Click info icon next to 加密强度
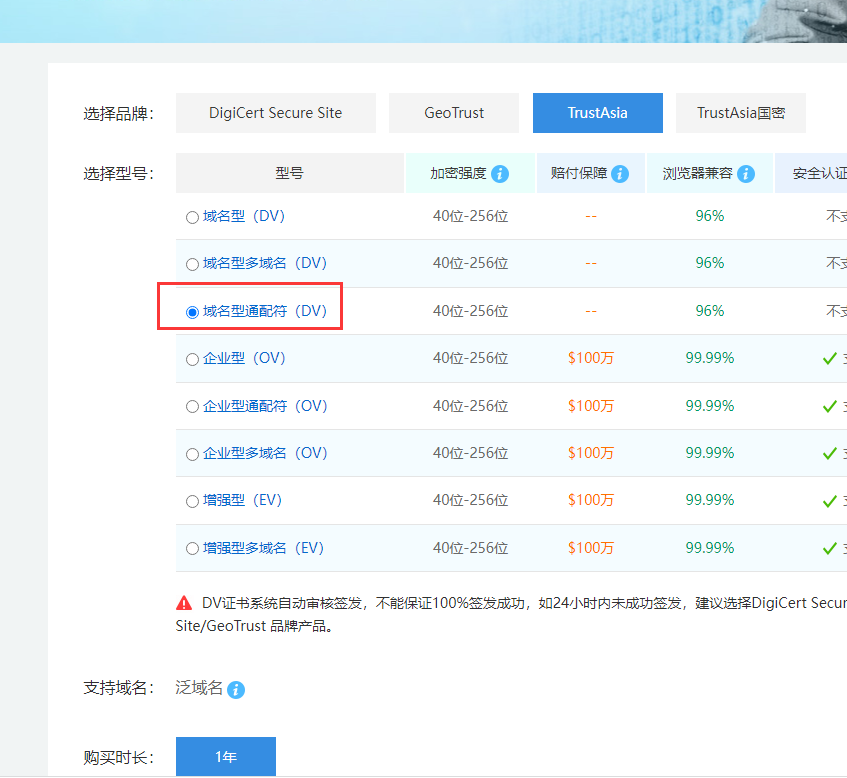847x778 pixels. (500, 174)
